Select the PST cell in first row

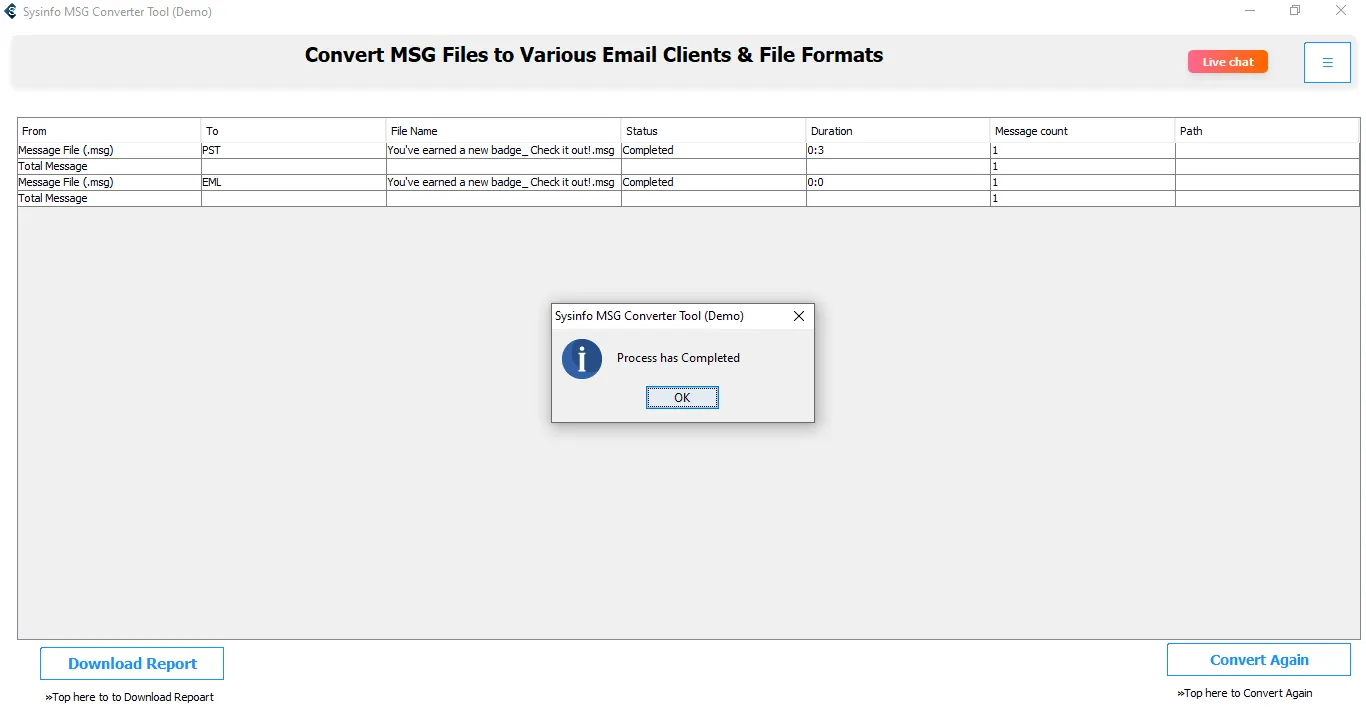211,150
